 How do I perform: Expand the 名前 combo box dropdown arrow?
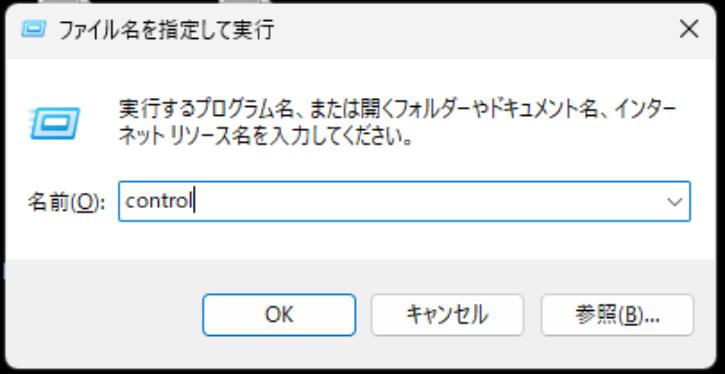click(675, 202)
